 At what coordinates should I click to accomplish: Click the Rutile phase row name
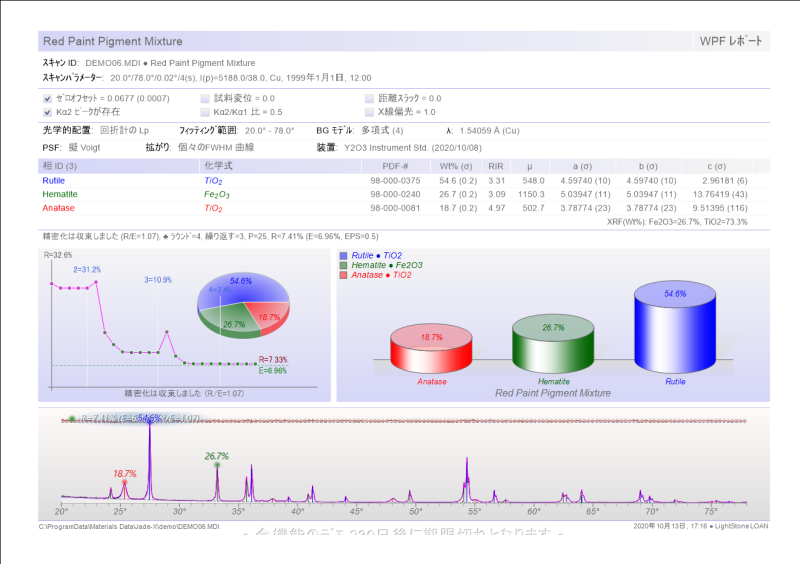click(x=53, y=180)
